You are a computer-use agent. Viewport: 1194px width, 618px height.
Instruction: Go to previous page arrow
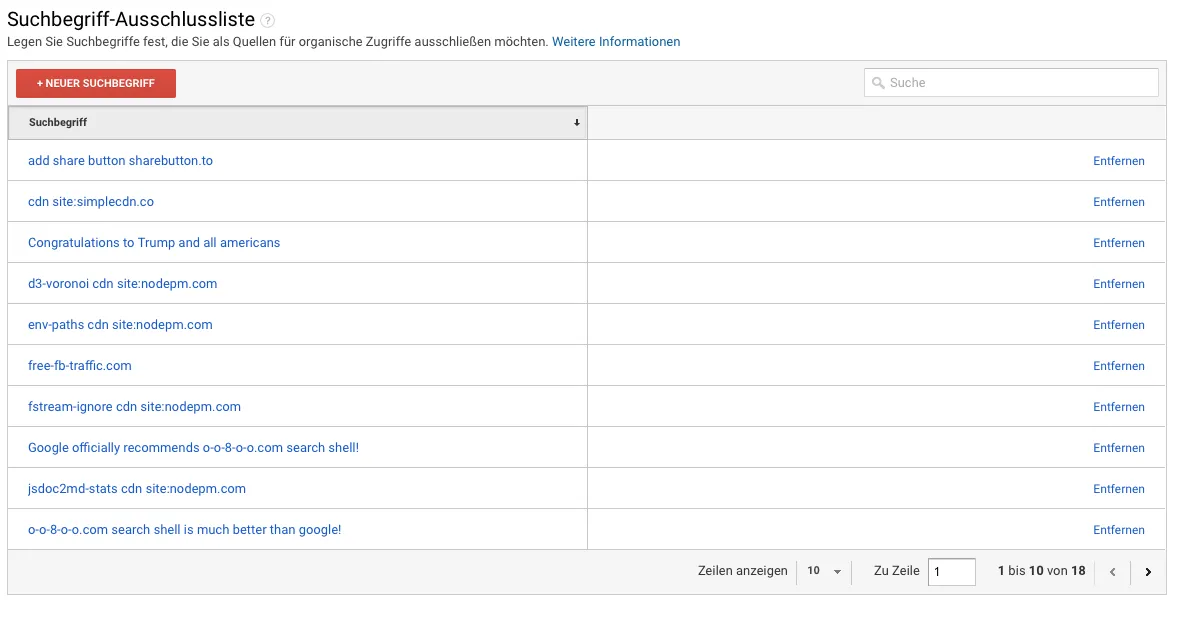tap(1112, 572)
